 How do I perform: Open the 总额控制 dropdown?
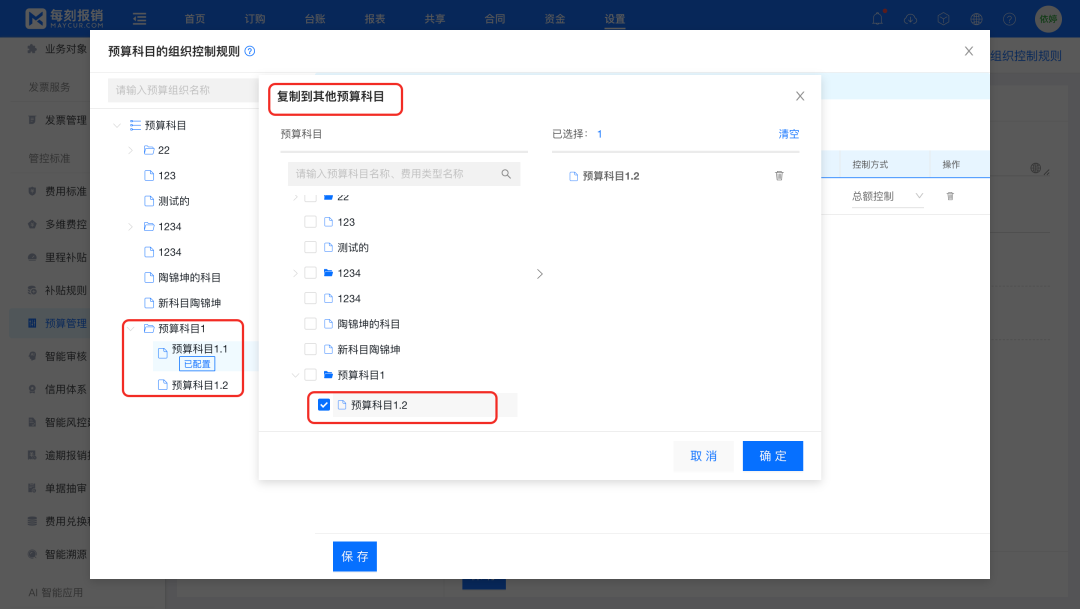click(x=890, y=195)
